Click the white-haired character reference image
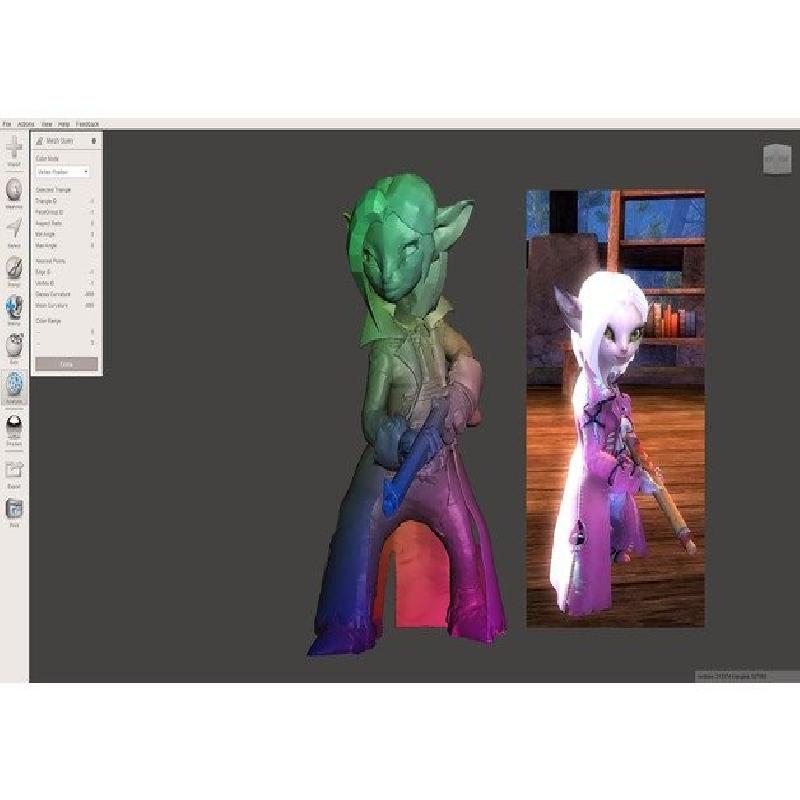The height and width of the screenshot is (800, 800). click(615, 408)
